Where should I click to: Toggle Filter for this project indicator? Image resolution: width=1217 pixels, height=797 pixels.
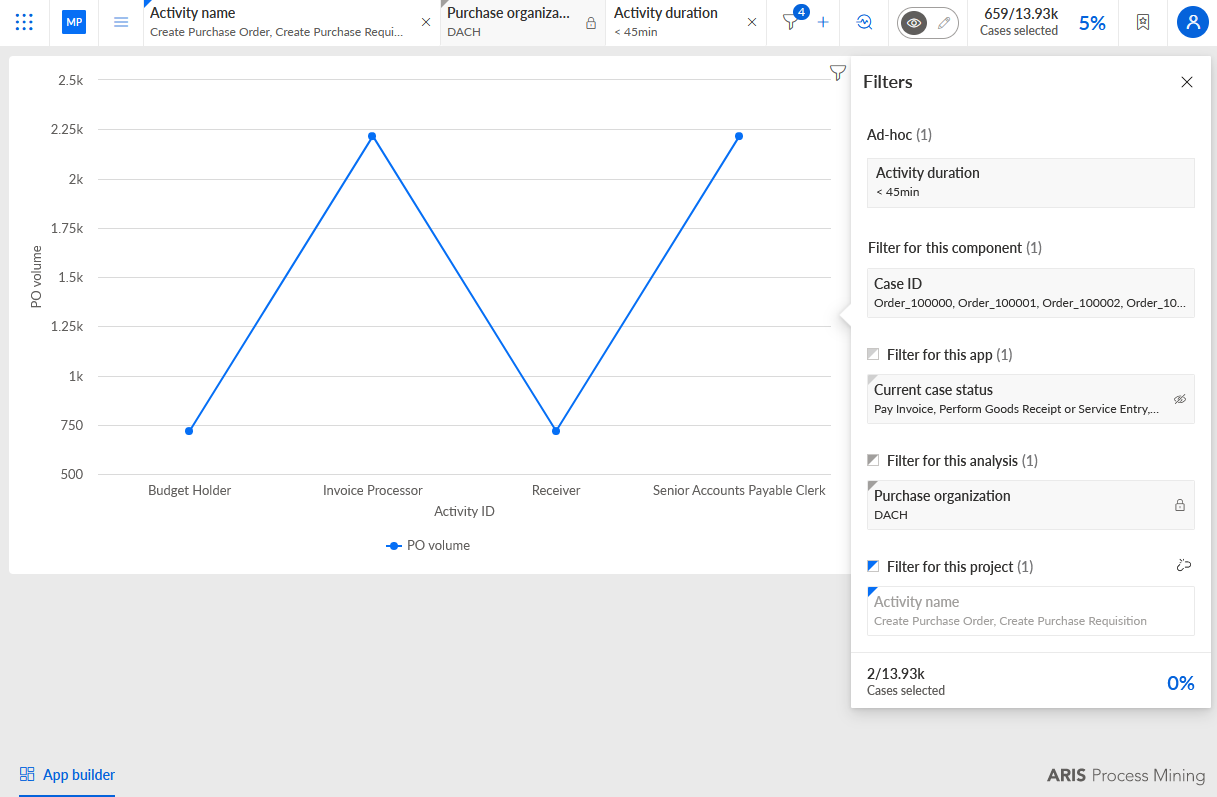(873, 566)
